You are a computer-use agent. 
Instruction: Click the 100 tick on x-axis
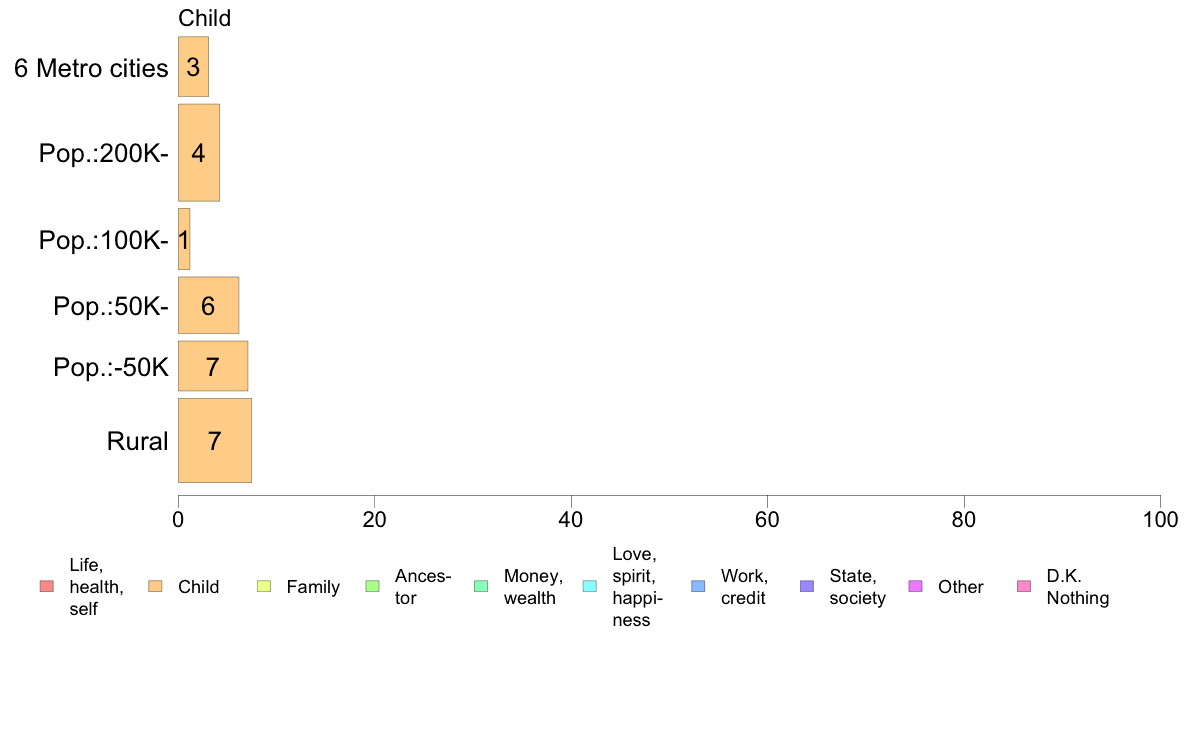tap(1160, 520)
